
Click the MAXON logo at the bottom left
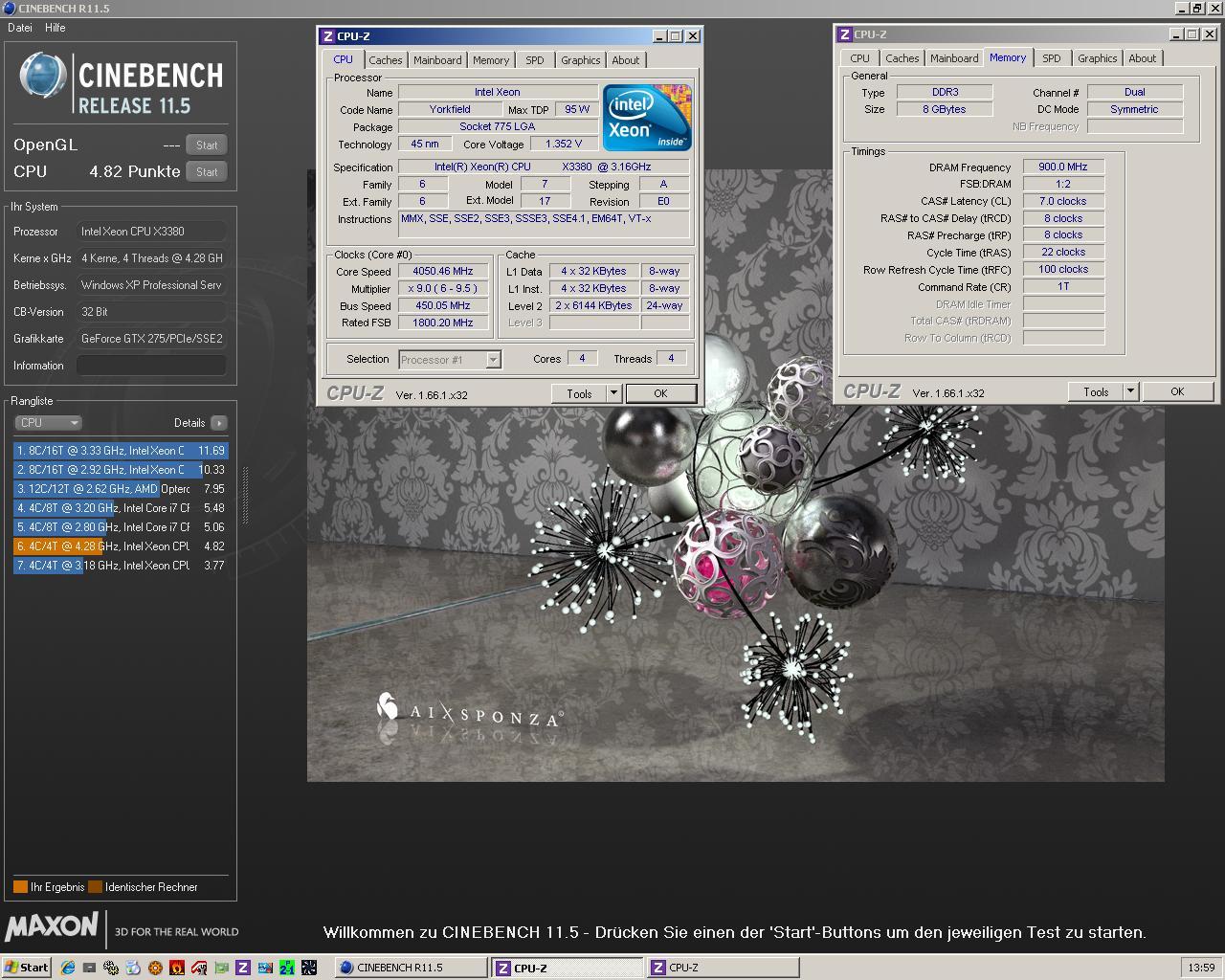click(52, 926)
